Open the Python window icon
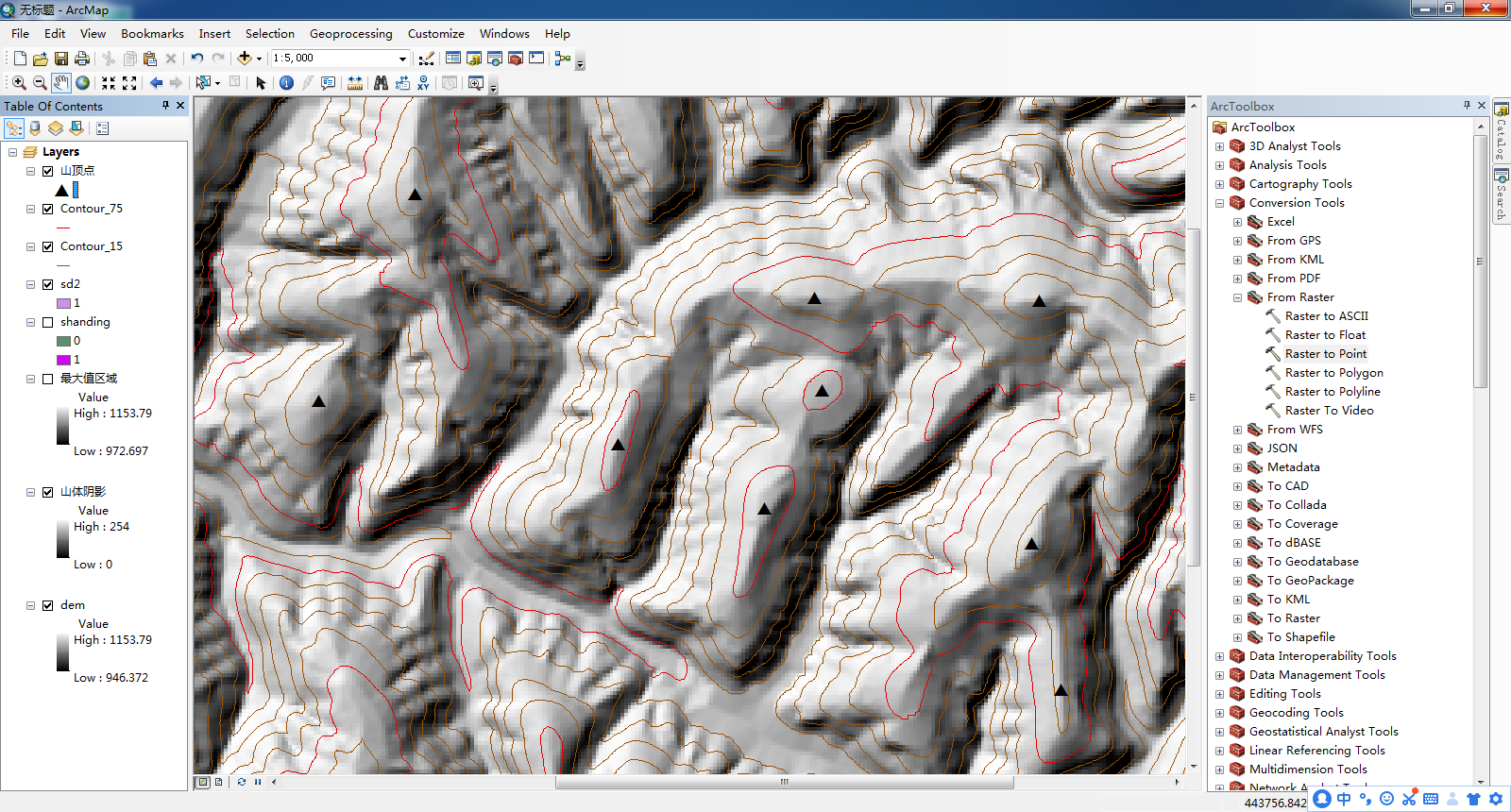This screenshot has height=812, width=1511. 536,59
